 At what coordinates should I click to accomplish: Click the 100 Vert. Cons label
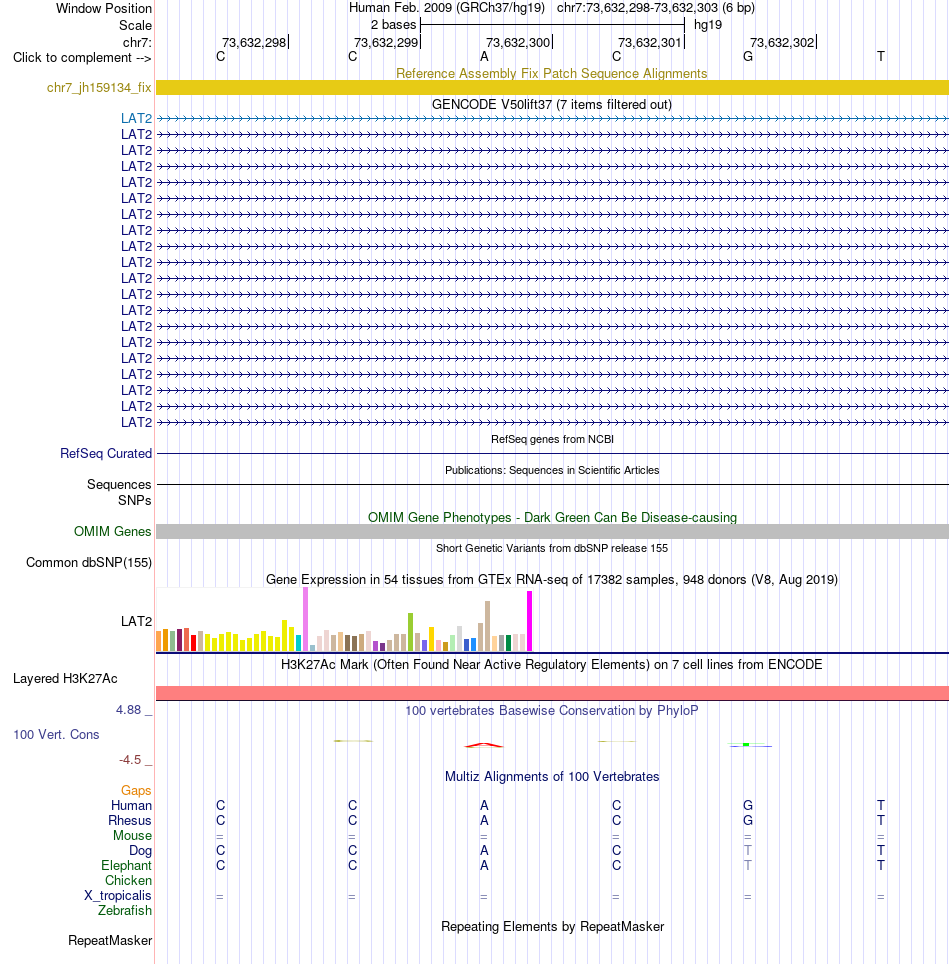56,734
